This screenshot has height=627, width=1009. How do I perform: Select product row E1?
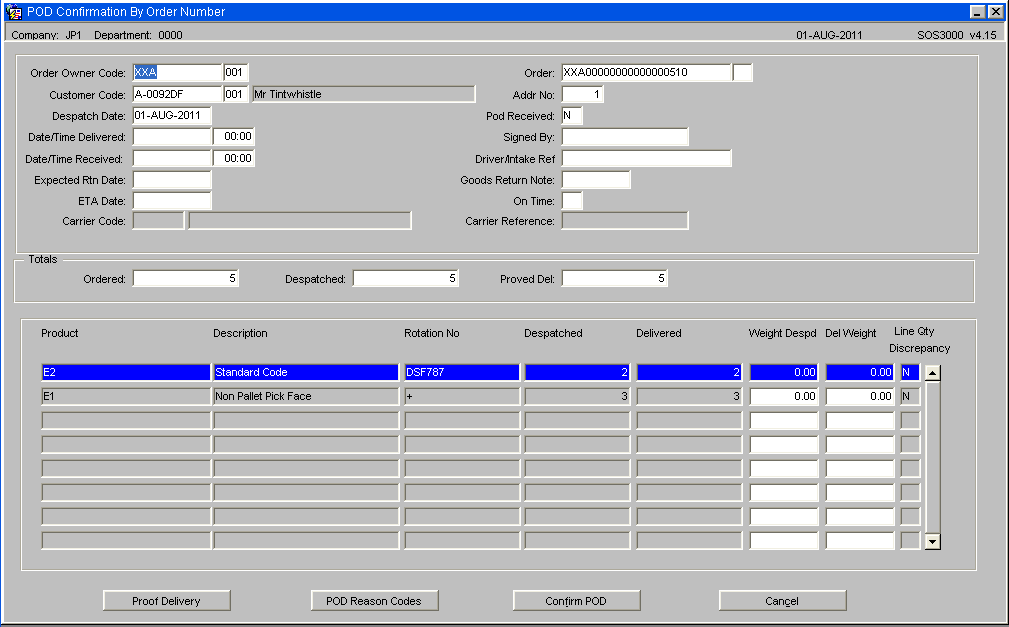click(x=126, y=396)
